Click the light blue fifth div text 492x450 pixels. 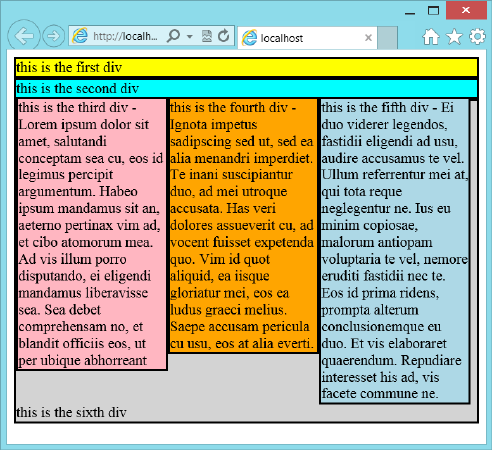click(395, 251)
